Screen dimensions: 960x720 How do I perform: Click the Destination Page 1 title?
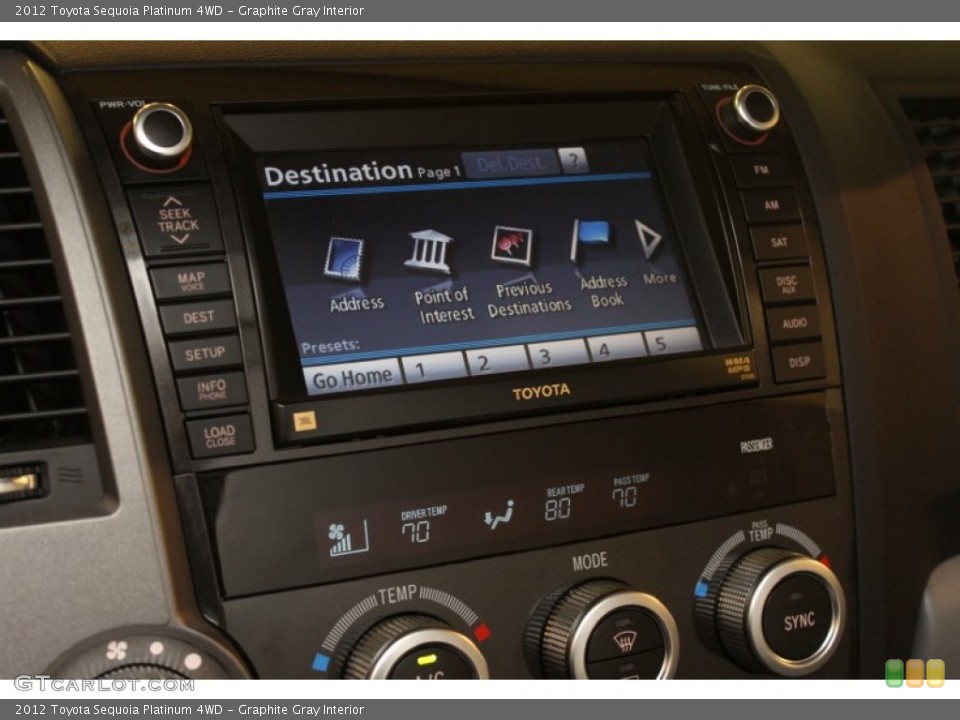coord(362,173)
